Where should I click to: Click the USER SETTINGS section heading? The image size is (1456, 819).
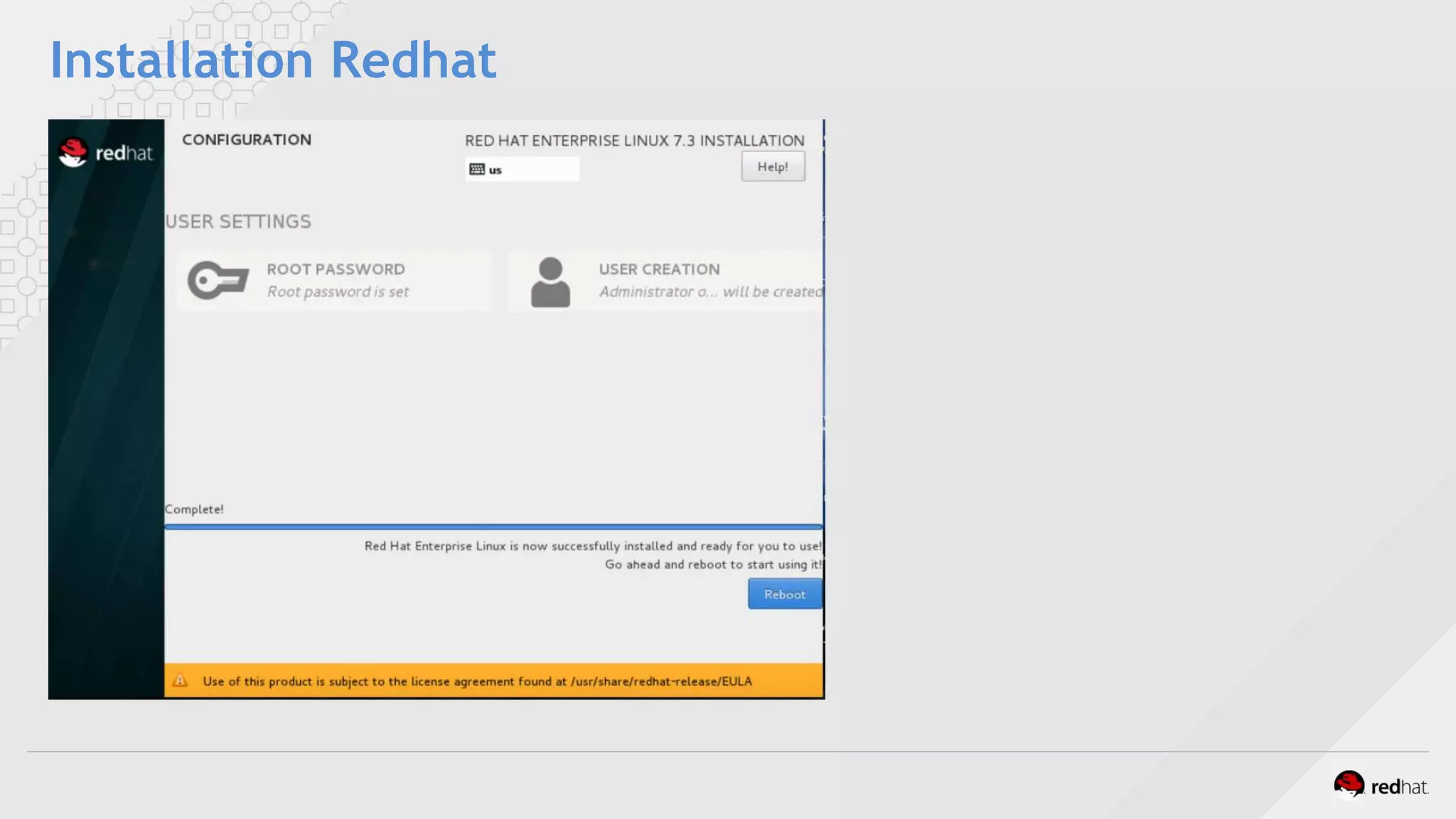(x=238, y=221)
